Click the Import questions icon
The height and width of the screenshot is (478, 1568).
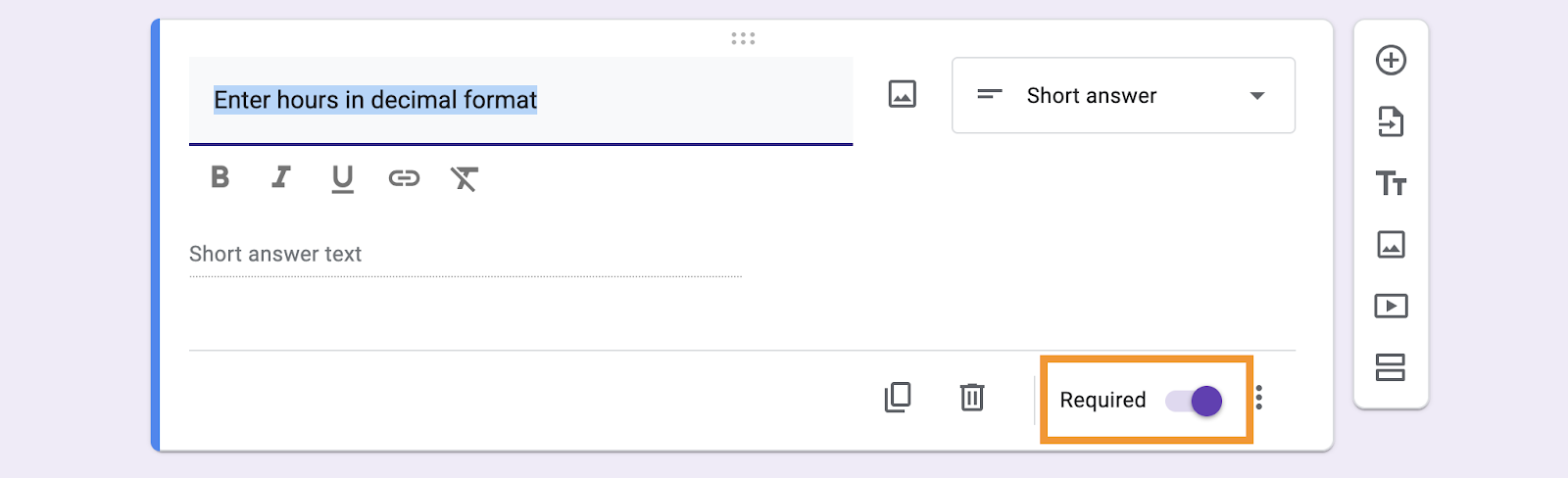tap(1391, 122)
